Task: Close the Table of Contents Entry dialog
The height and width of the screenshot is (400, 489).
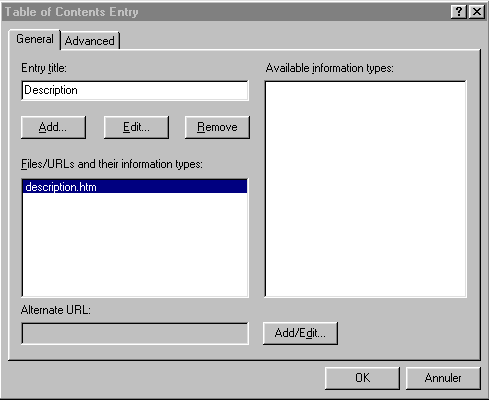Action: pos(477,12)
